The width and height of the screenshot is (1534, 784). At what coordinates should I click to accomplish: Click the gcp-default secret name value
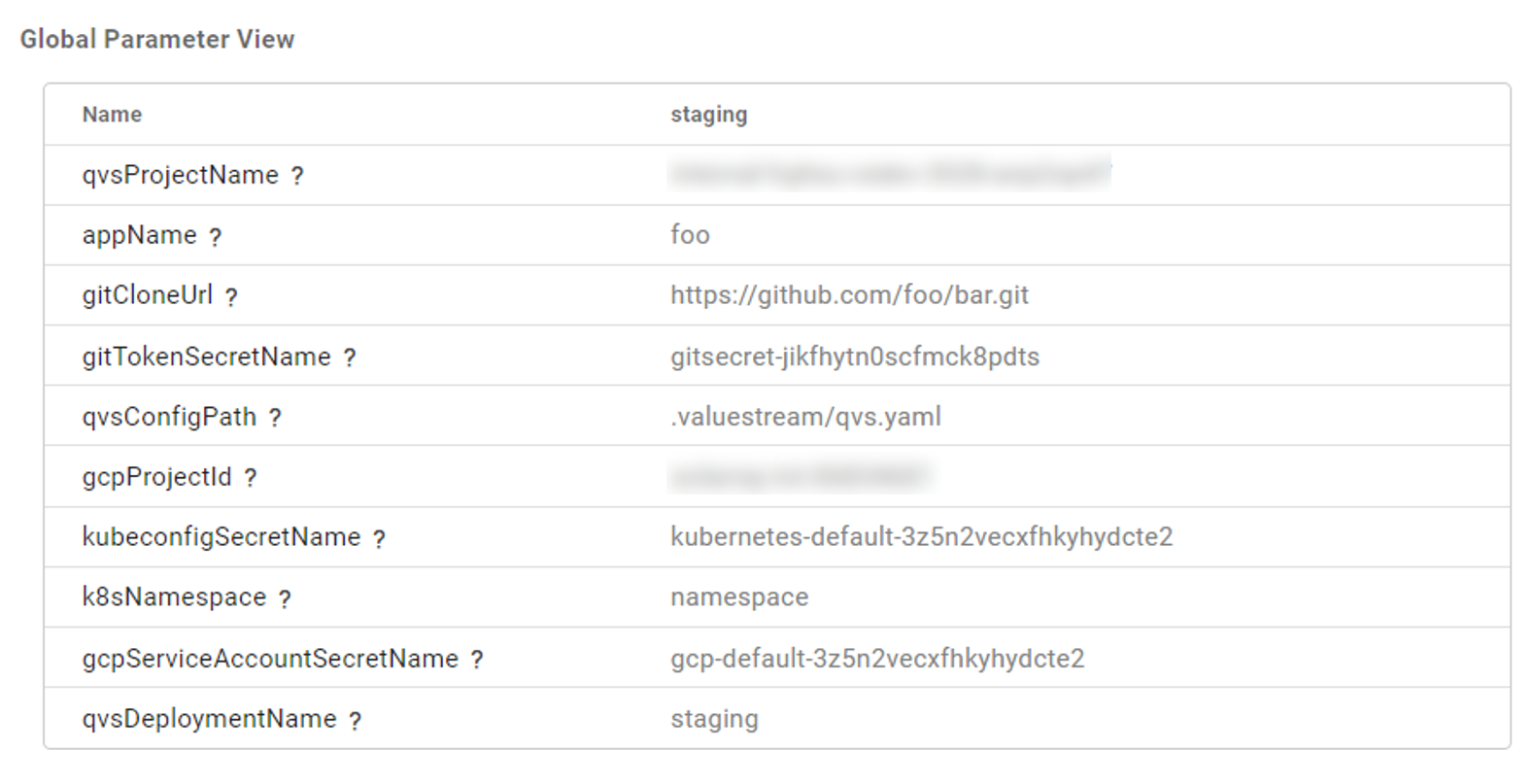tap(876, 659)
